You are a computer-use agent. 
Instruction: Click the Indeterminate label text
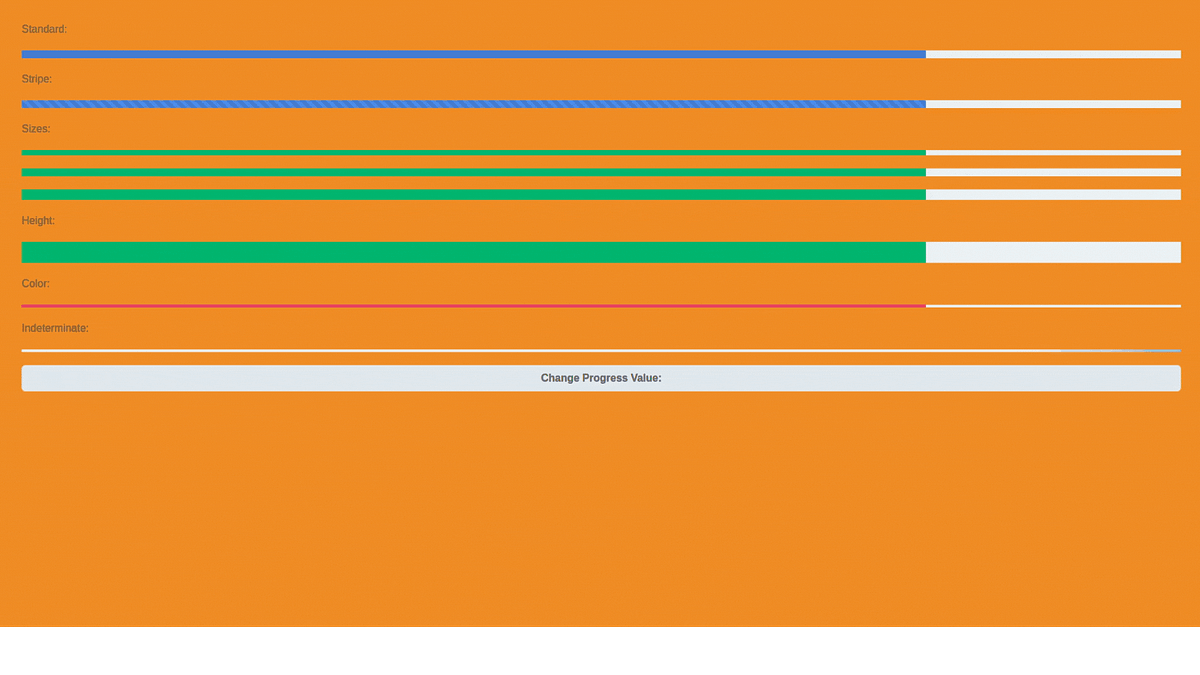pyautogui.click(x=55, y=327)
